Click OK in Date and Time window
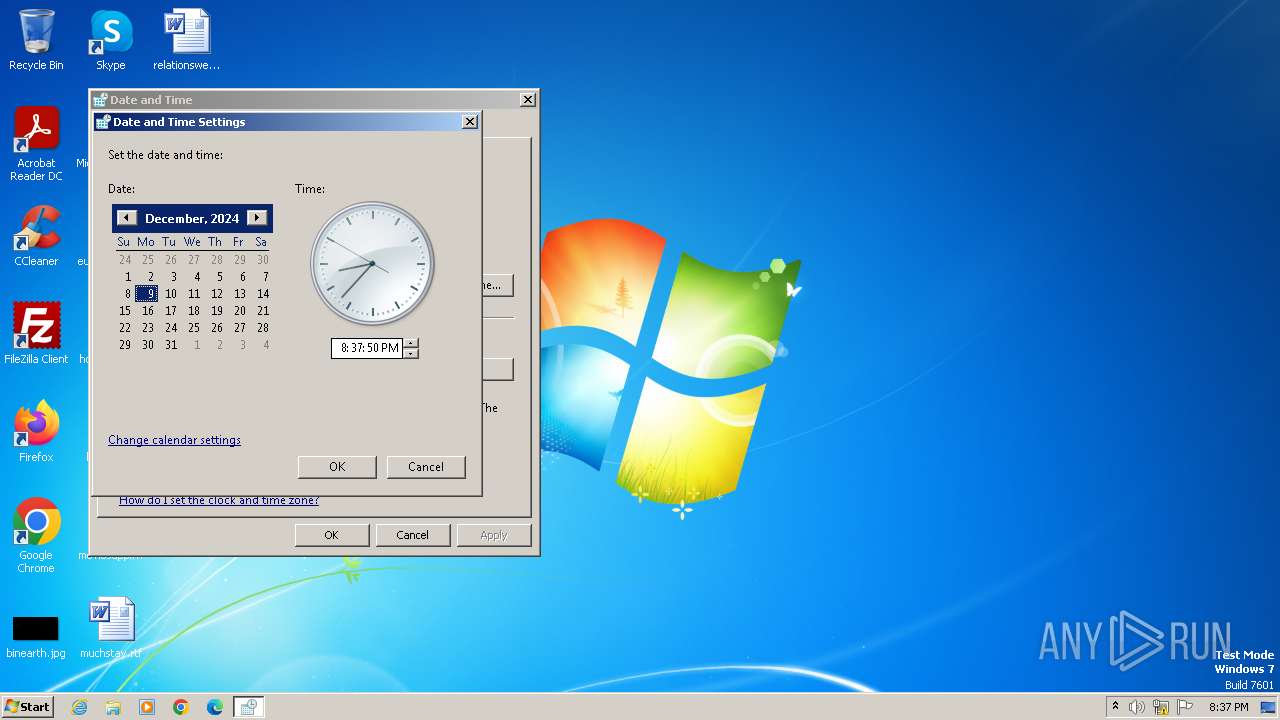The image size is (1280, 720). pos(331,535)
